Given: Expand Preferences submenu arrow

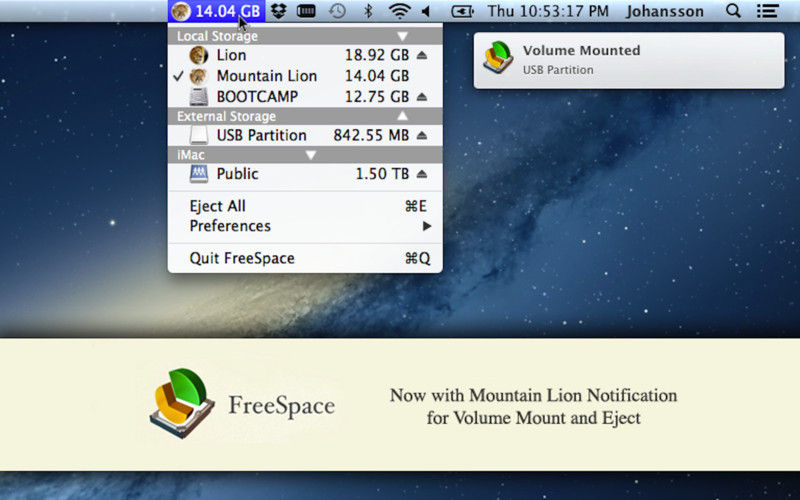Looking at the screenshot, I should tap(427, 226).
